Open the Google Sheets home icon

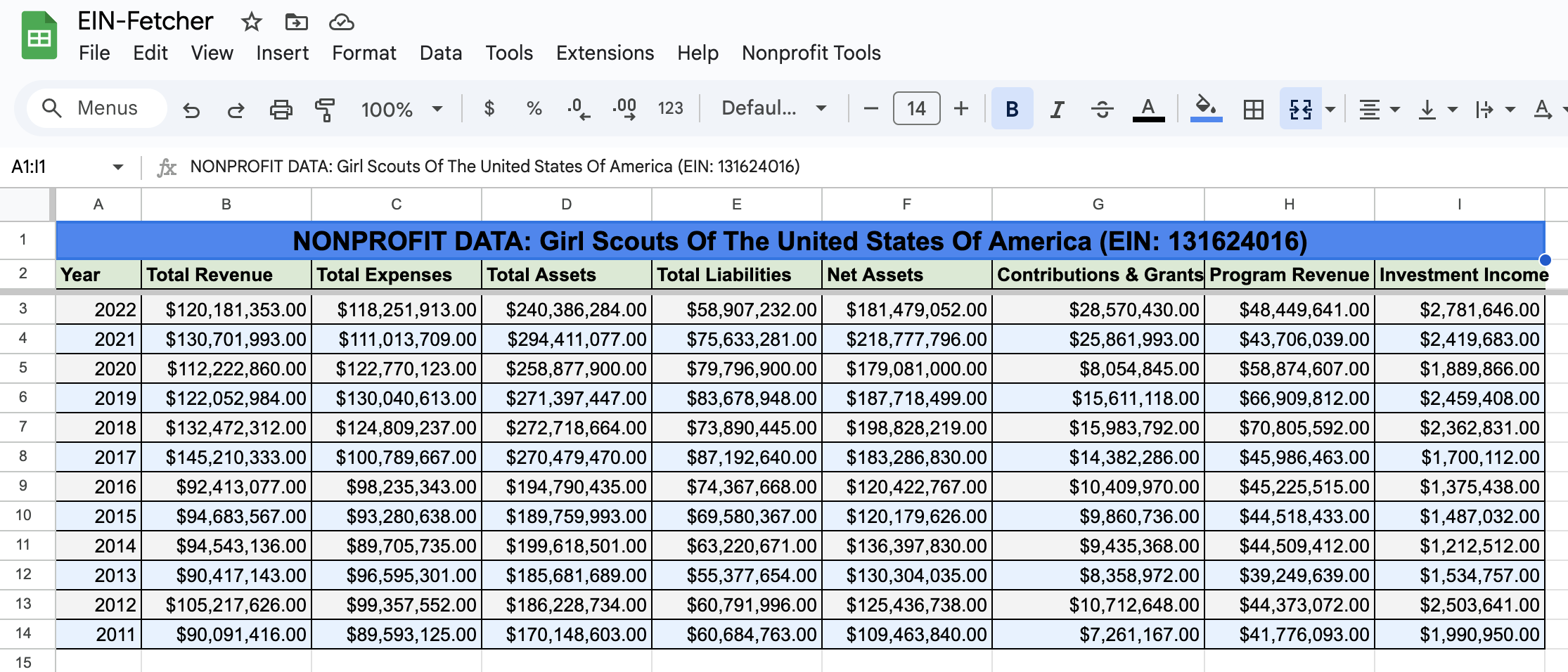pos(39,36)
